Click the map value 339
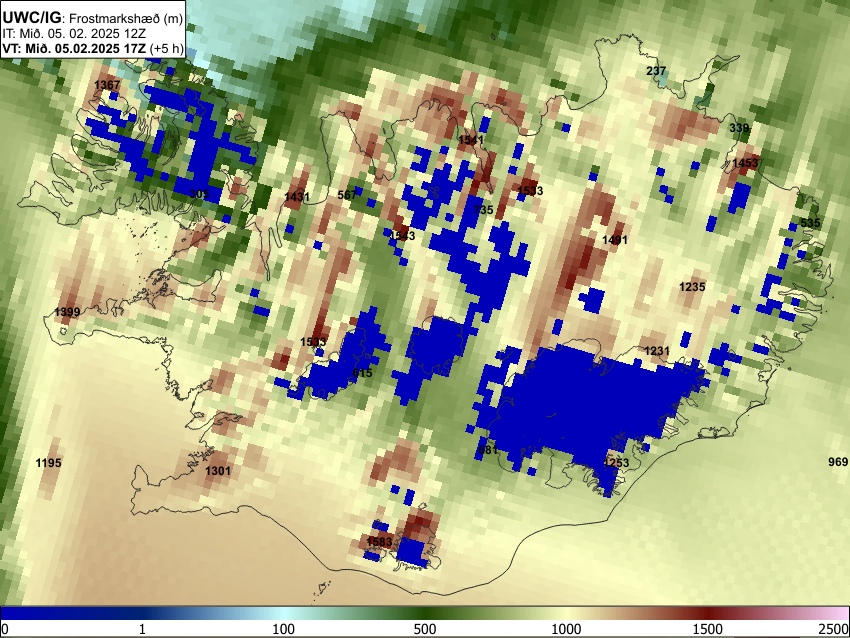The width and height of the screenshot is (850, 638). click(x=739, y=128)
